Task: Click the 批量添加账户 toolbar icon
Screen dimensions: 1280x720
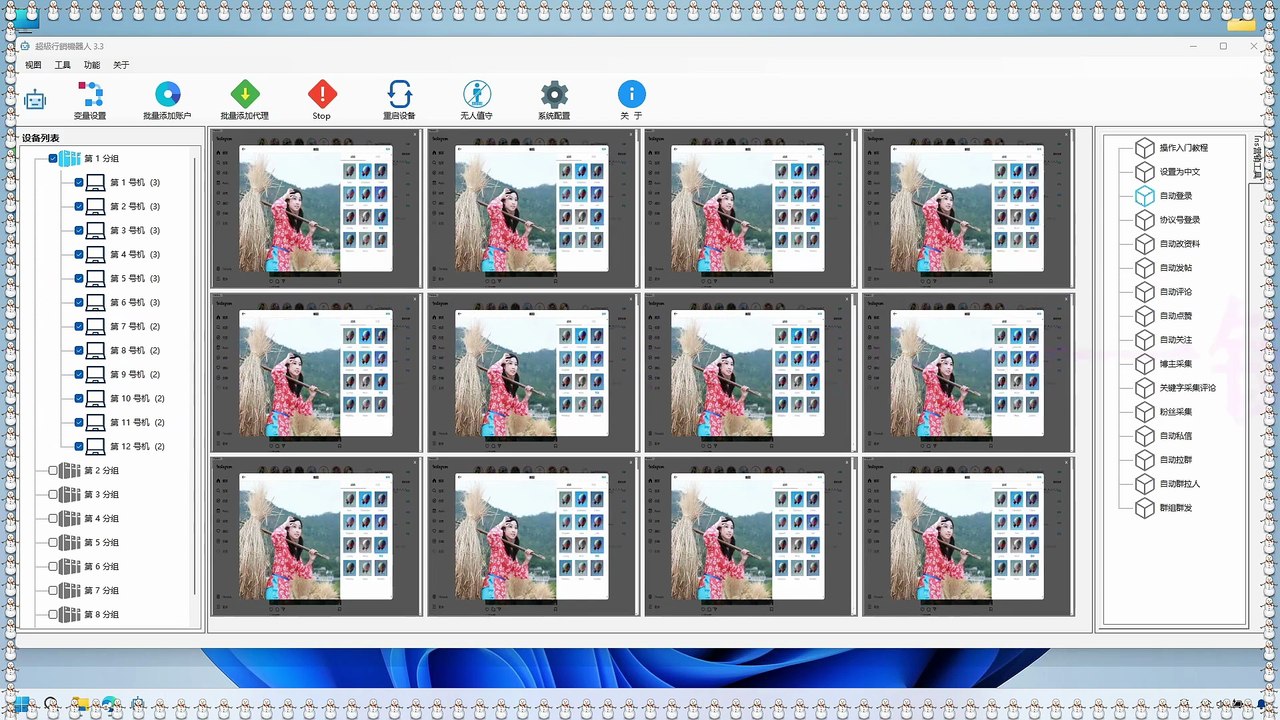Action: tap(168, 95)
